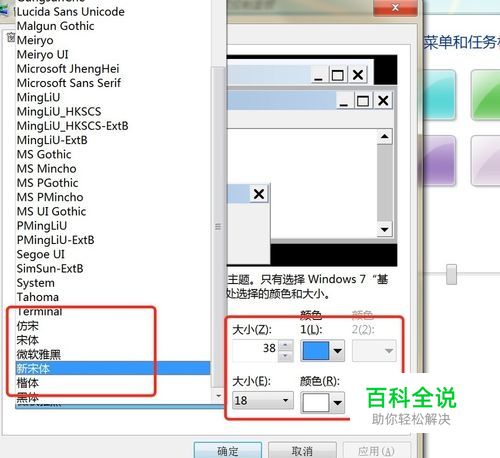500x458 pixels.
Task: Choose SimSun-ExtB font
Action: click(x=50, y=269)
